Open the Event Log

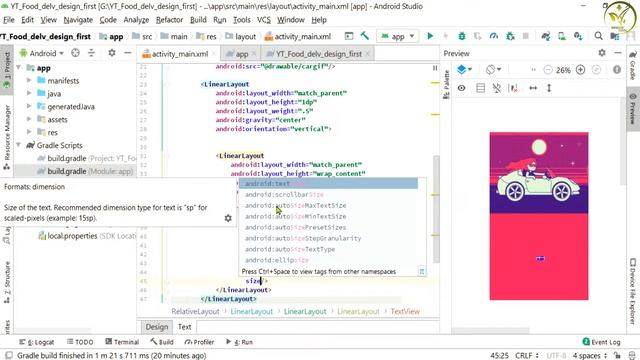click(x=601, y=342)
